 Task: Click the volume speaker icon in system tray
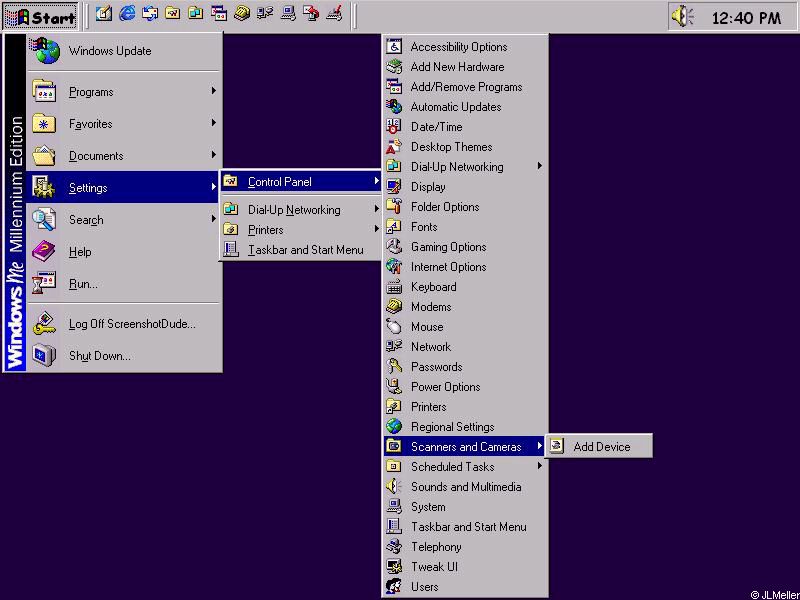pyautogui.click(x=682, y=16)
